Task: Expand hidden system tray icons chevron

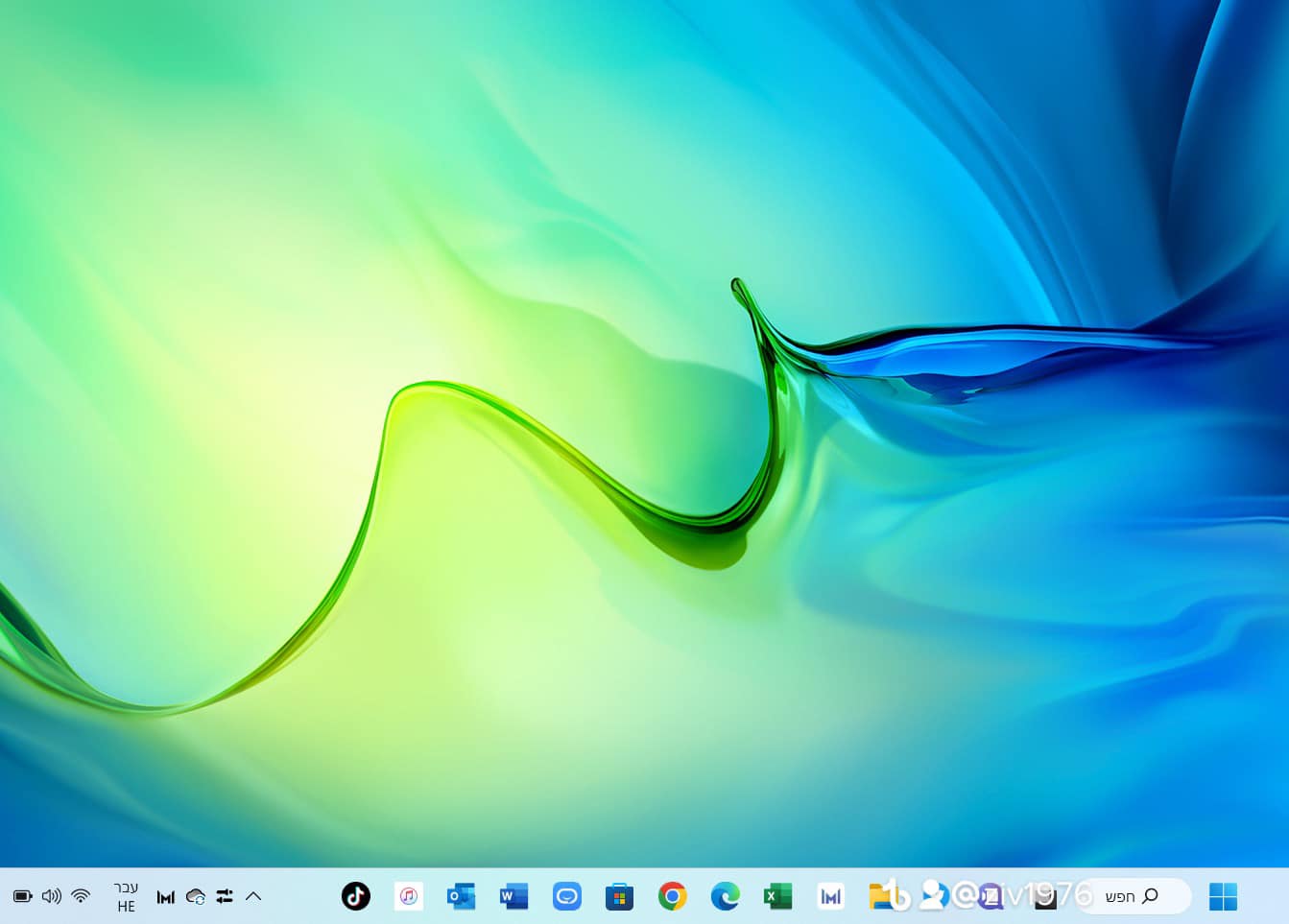Action: (x=253, y=896)
